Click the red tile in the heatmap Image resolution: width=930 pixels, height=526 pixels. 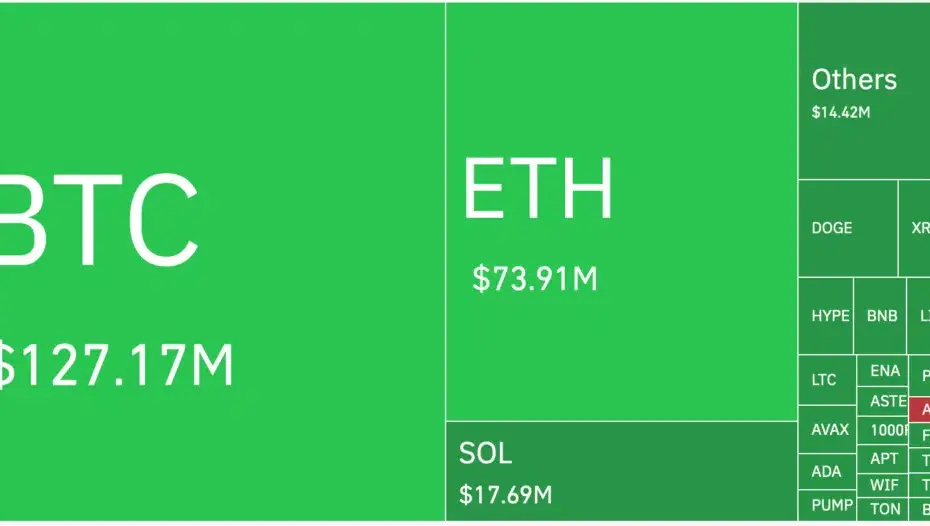pos(919,410)
